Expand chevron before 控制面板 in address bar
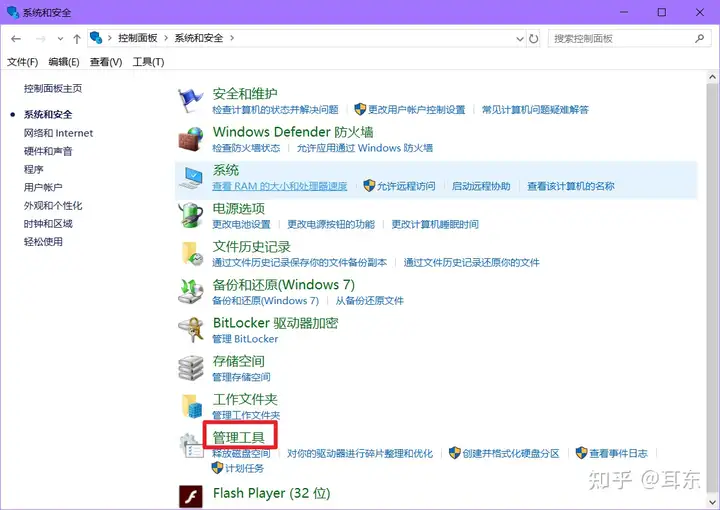 coord(110,38)
